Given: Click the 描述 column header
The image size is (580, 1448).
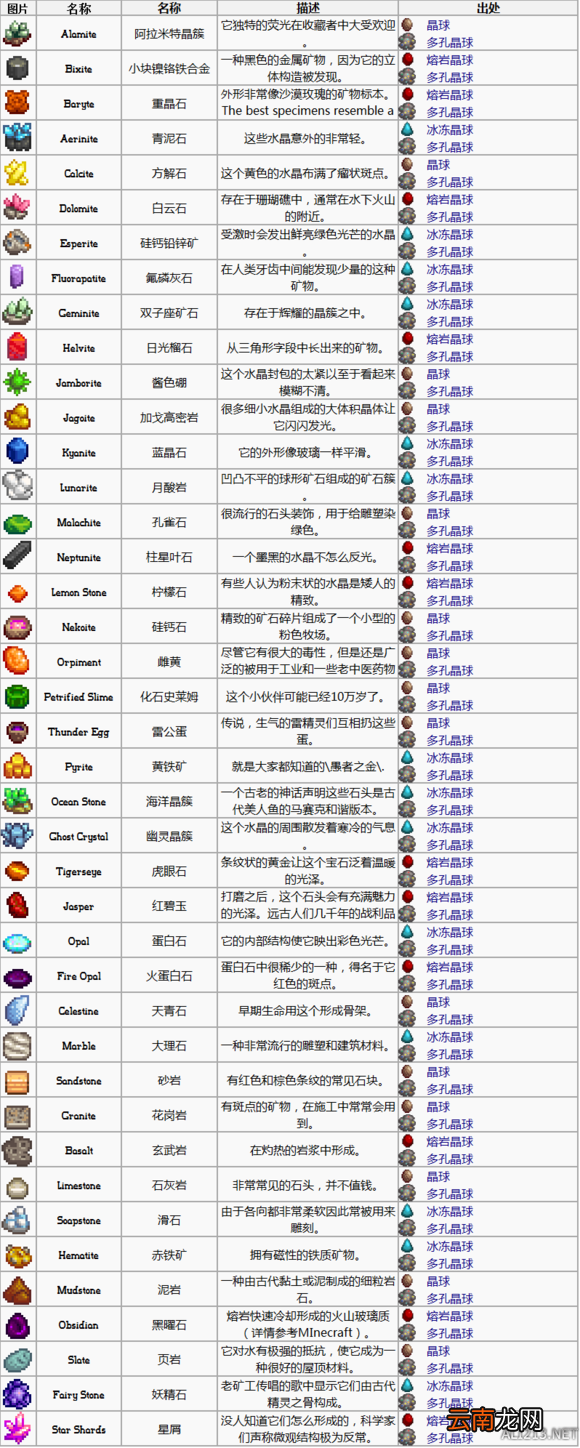Looking at the screenshot, I should [x=309, y=8].
